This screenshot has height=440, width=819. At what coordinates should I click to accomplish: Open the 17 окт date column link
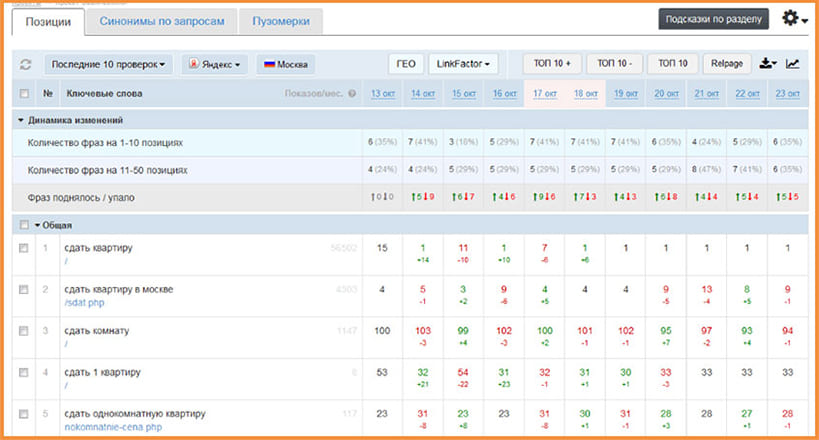tap(545, 94)
